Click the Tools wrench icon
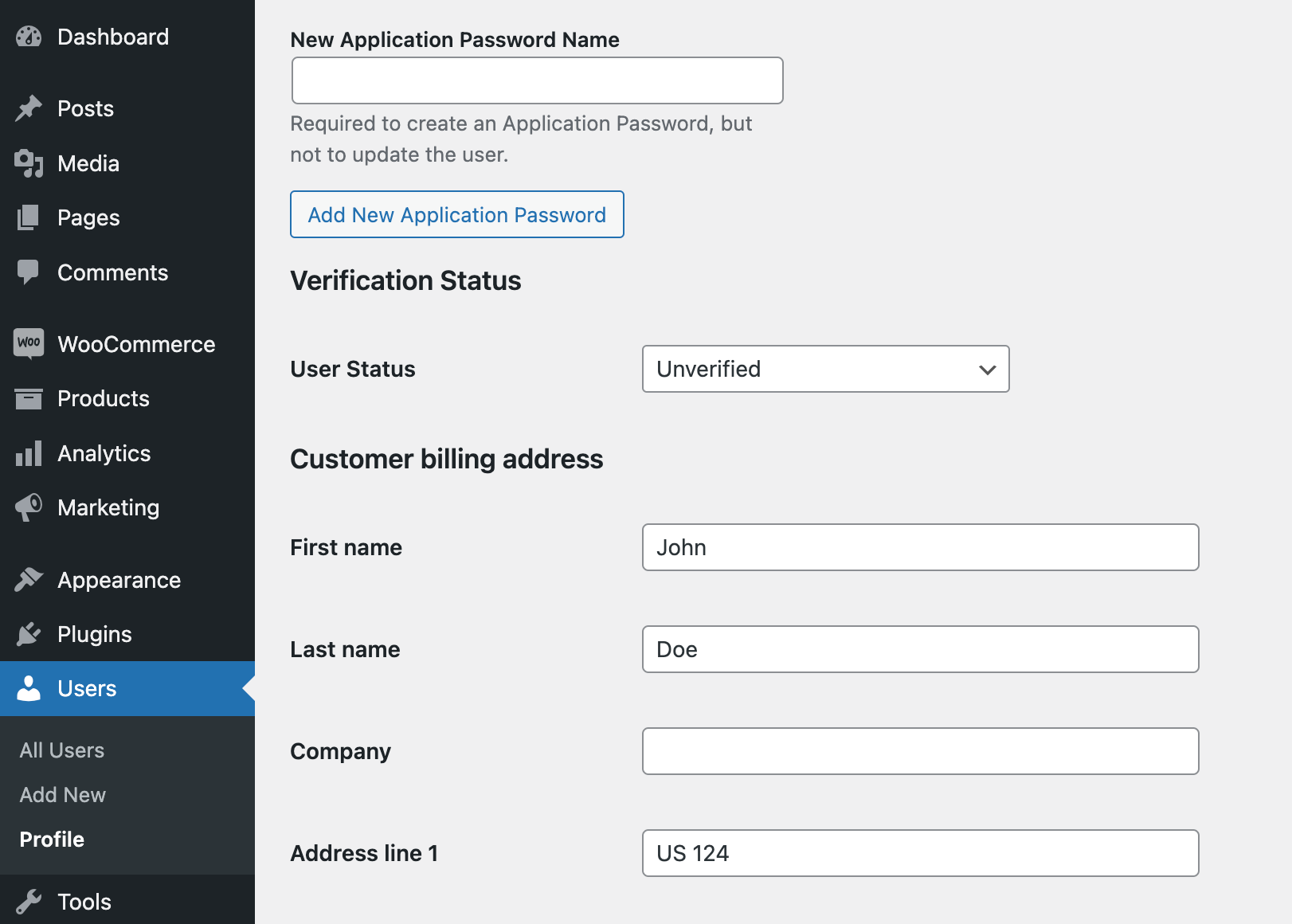Viewport: 1292px width, 924px height. point(28,901)
